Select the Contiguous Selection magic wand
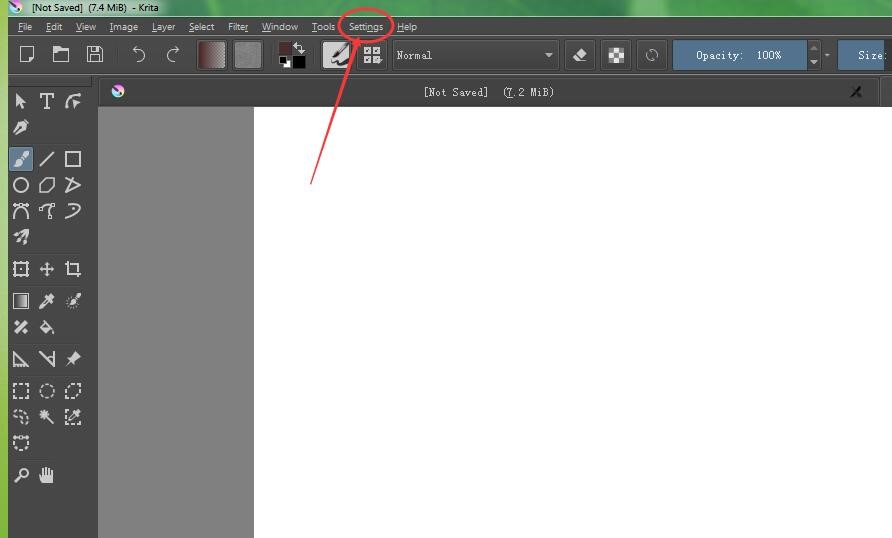Viewport: 892px width, 538px height. (47, 417)
